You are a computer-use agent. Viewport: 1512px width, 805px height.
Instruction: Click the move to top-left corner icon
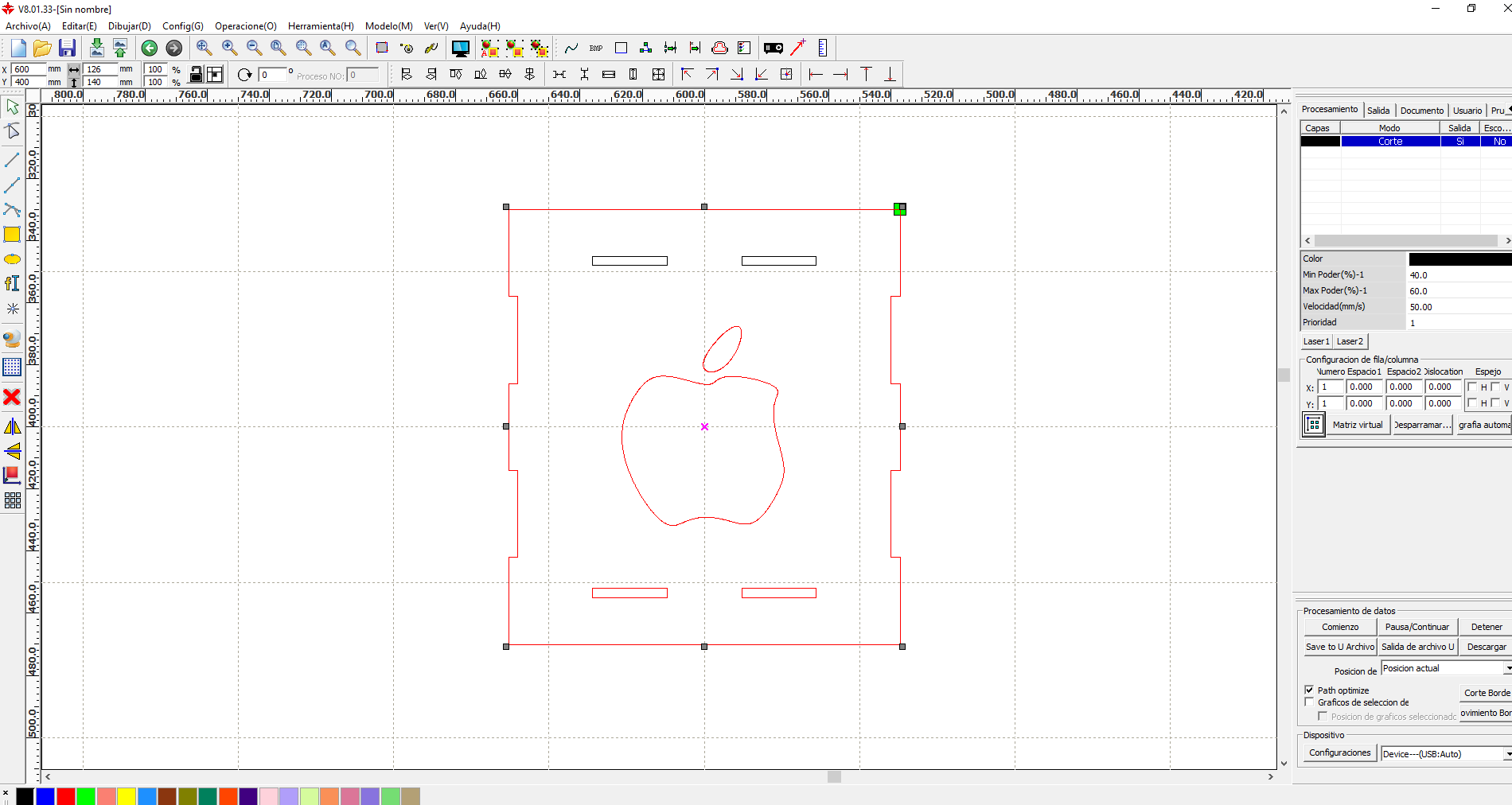688,74
